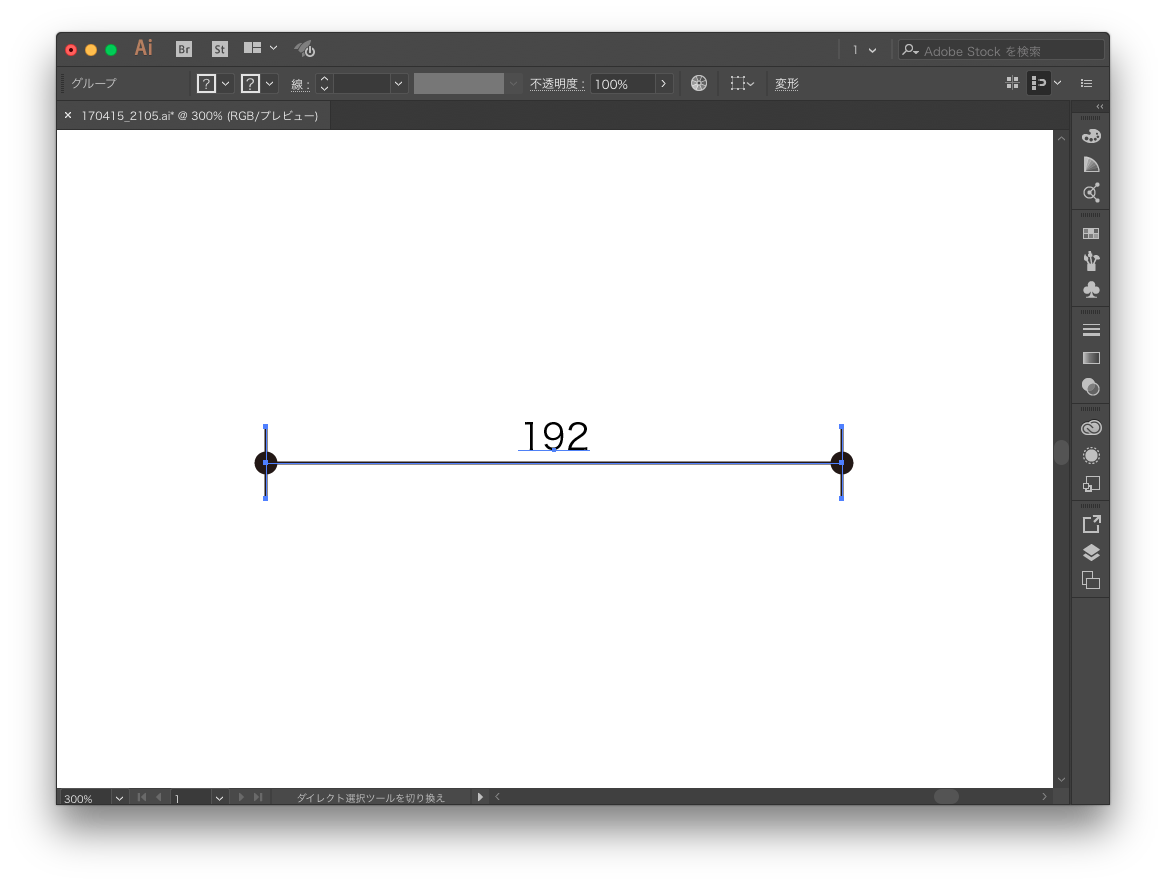1166x885 pixels.
Task: Click the stroke color swatch box
Action: (x=250, y=83)
